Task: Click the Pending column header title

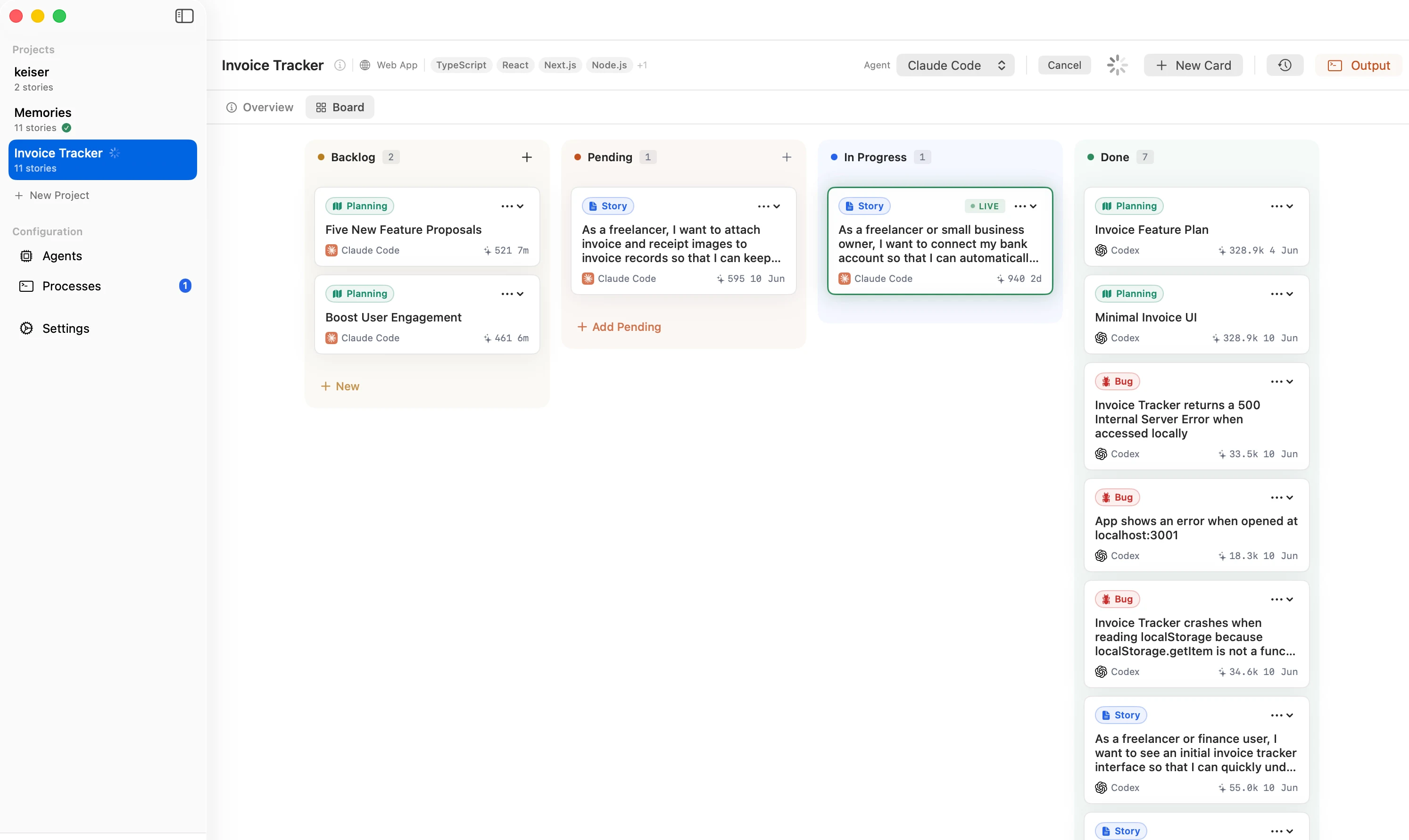Action: (610, 157)
